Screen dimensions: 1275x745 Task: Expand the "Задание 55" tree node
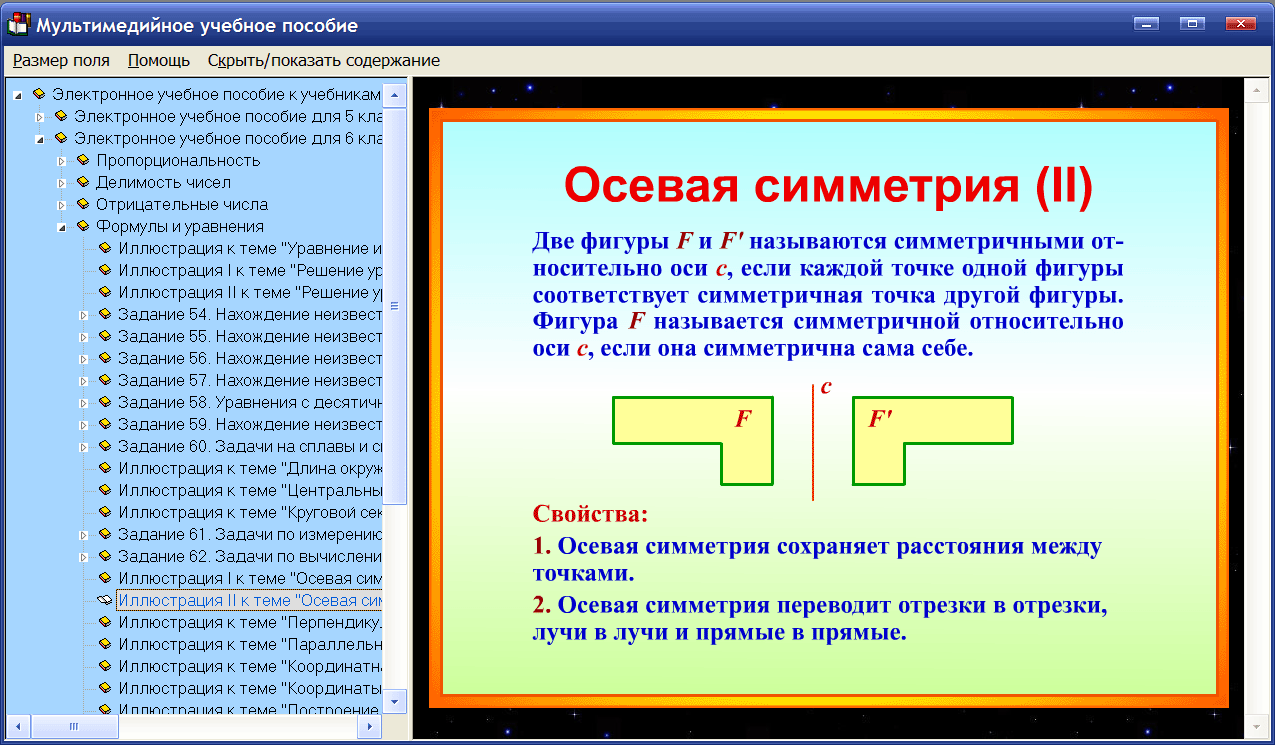(84, 336)
